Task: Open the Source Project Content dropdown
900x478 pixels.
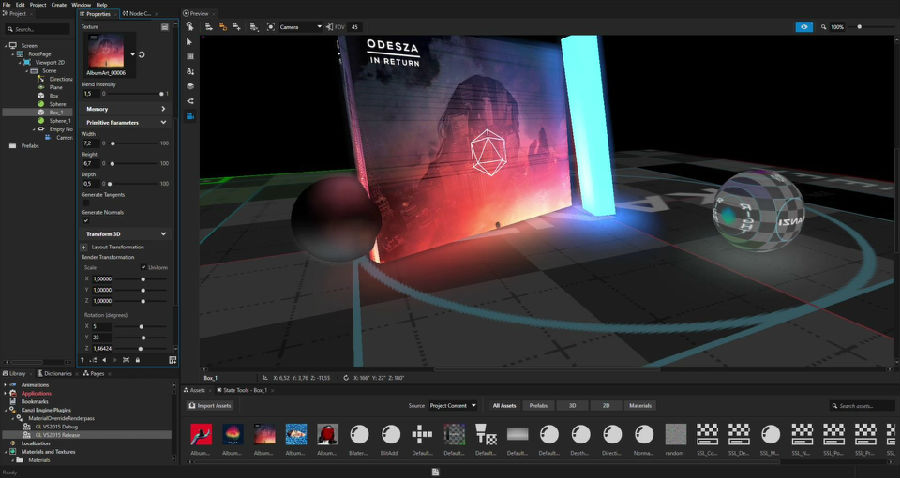Action: tap(453, 406)
